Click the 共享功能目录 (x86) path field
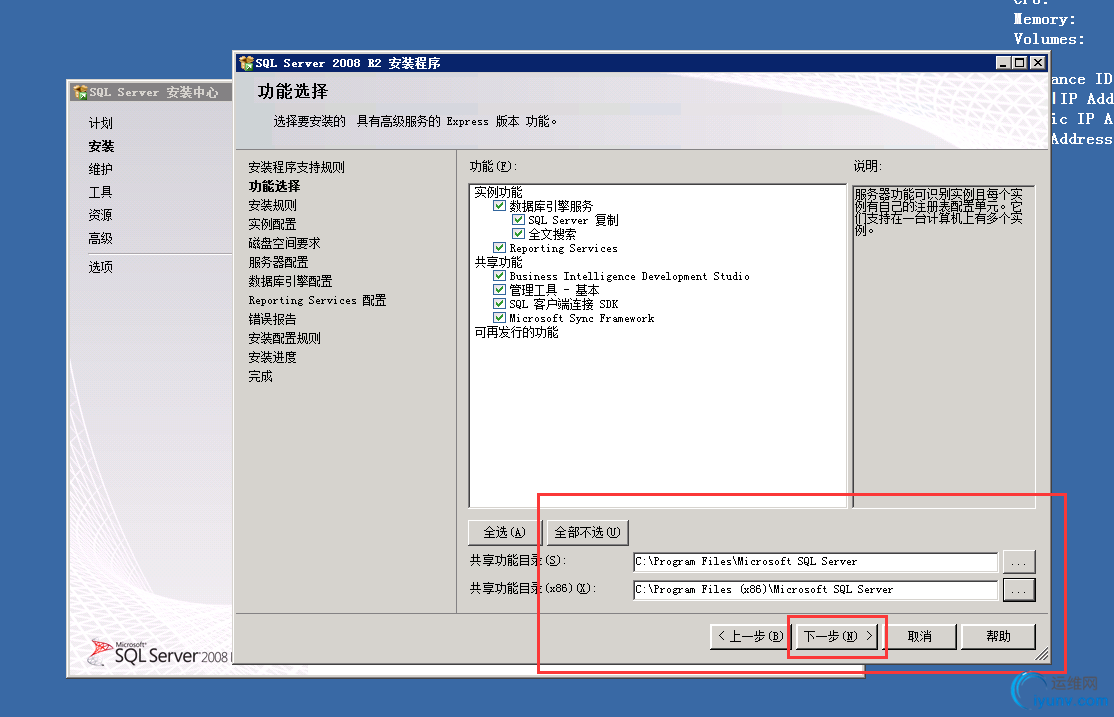The image size is (1114, 717). tap(816, 590)
